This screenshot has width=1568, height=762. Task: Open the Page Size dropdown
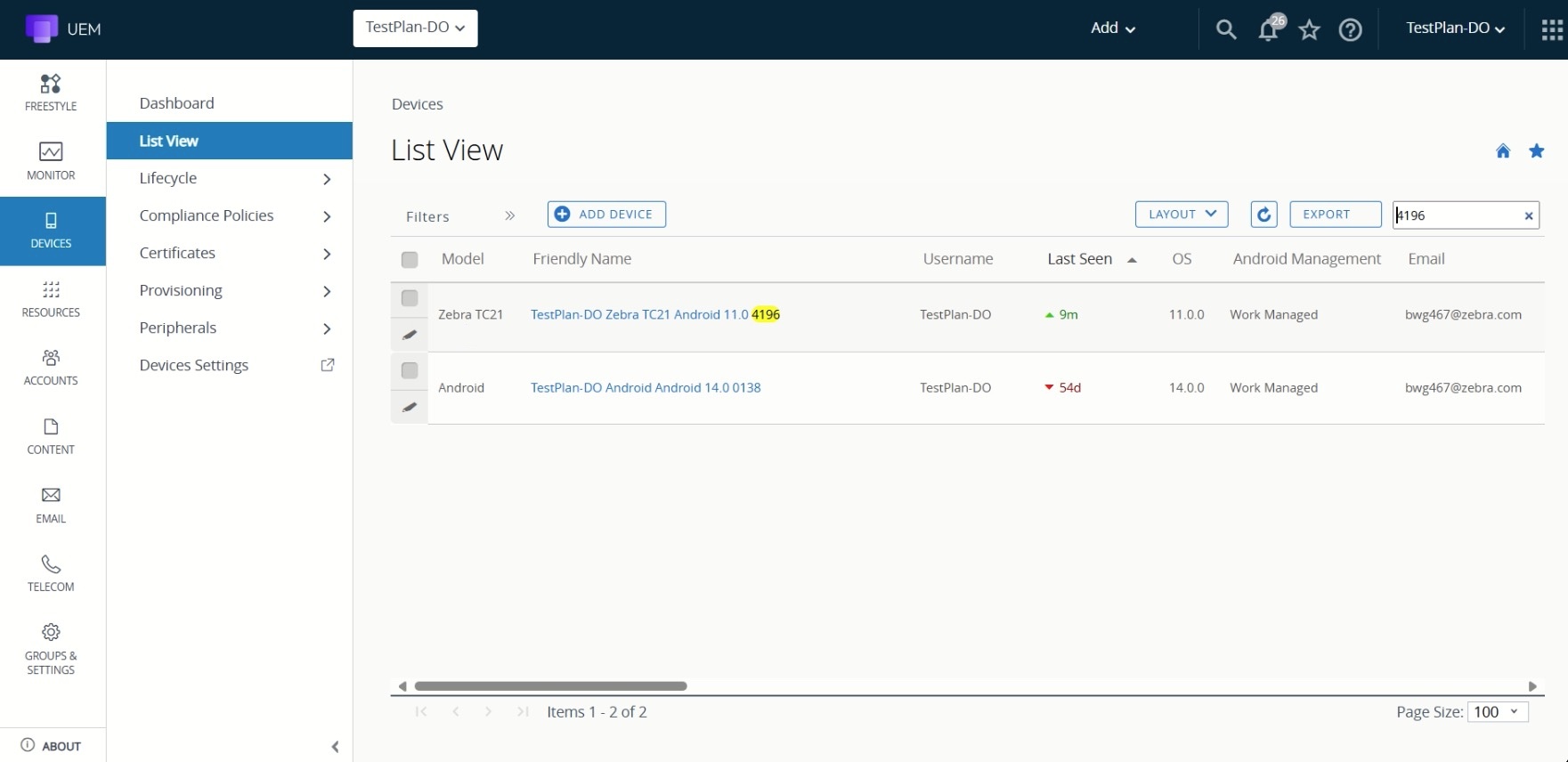1497,712
